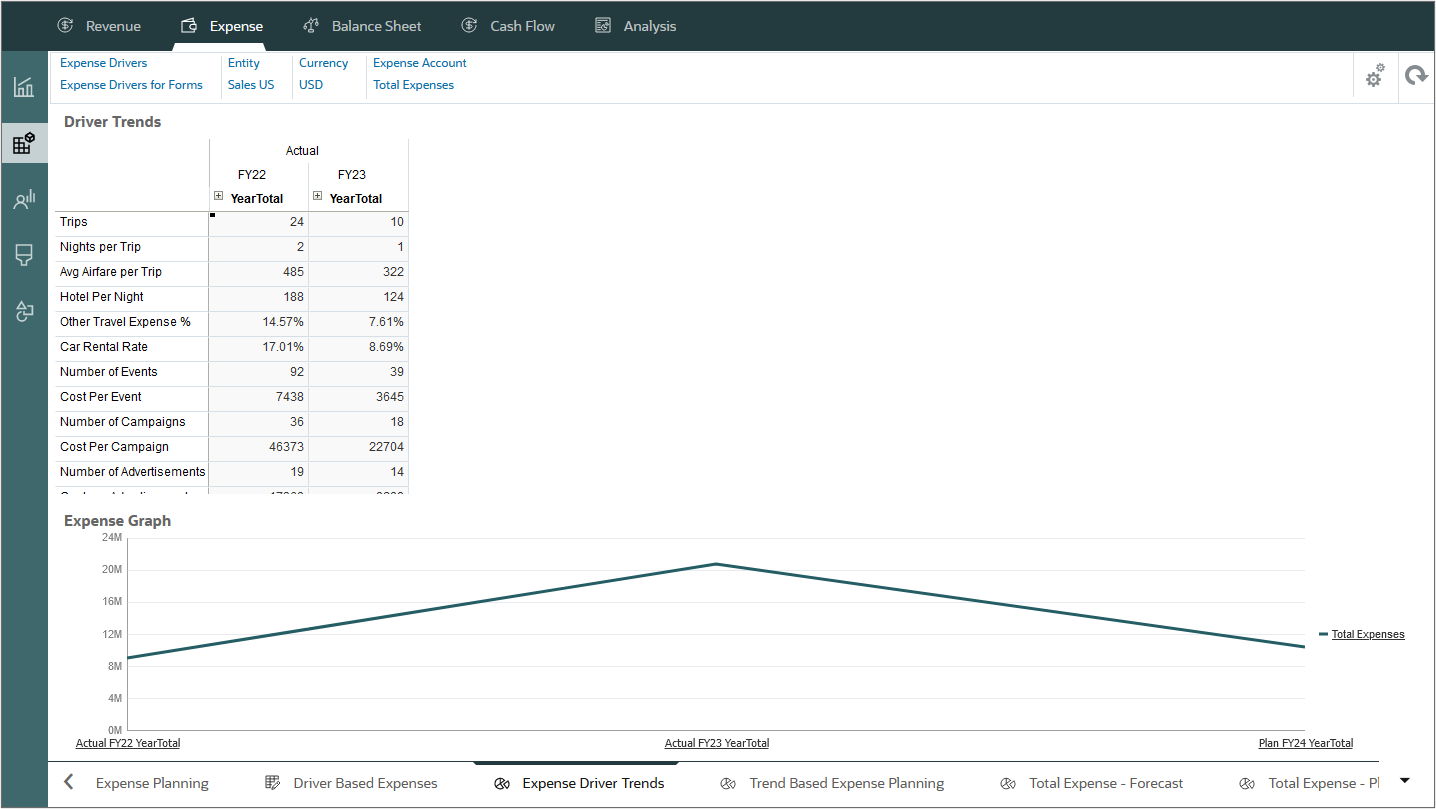1436x809 pixels.
Task: Open the dropdown arrow beside Total Expense tabs
Action: 1404,780
